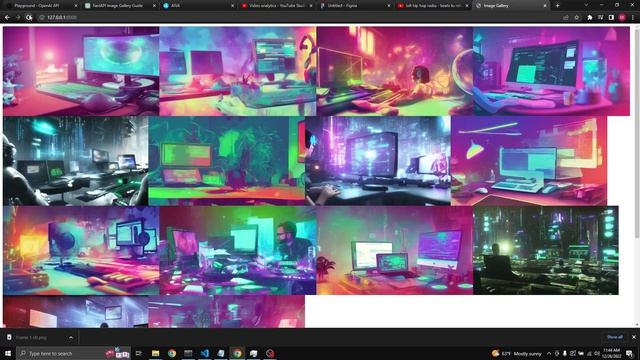Close the downloads bar
Screen dimensions: 640x360
click(x=633, y=337)
